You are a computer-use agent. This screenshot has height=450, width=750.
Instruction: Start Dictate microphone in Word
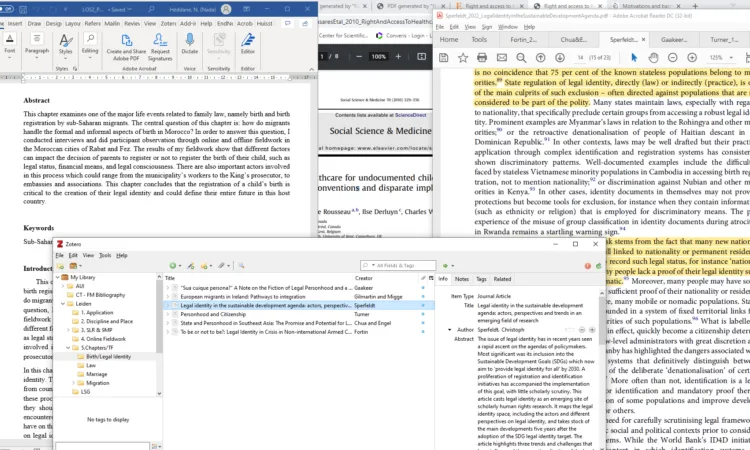click(189, 44)
